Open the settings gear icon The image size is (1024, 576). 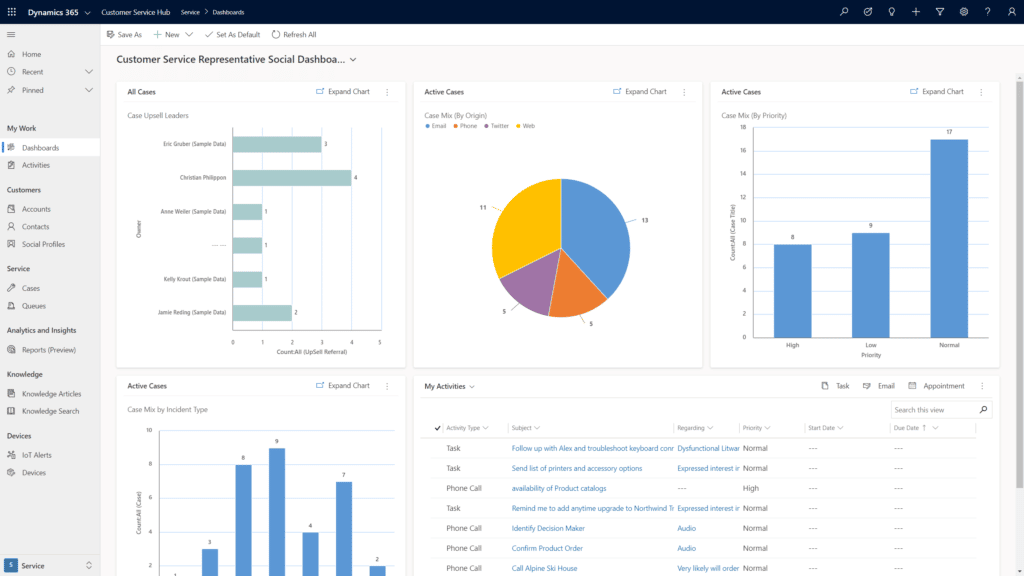[x=964, y=12]
